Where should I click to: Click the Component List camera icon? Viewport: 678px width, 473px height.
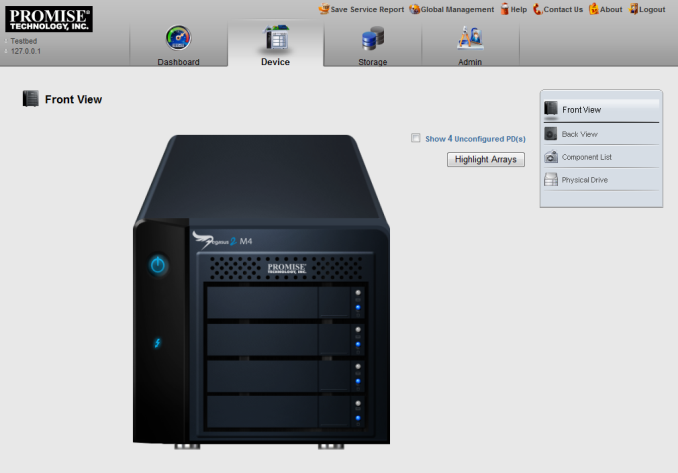click(551, 157)
